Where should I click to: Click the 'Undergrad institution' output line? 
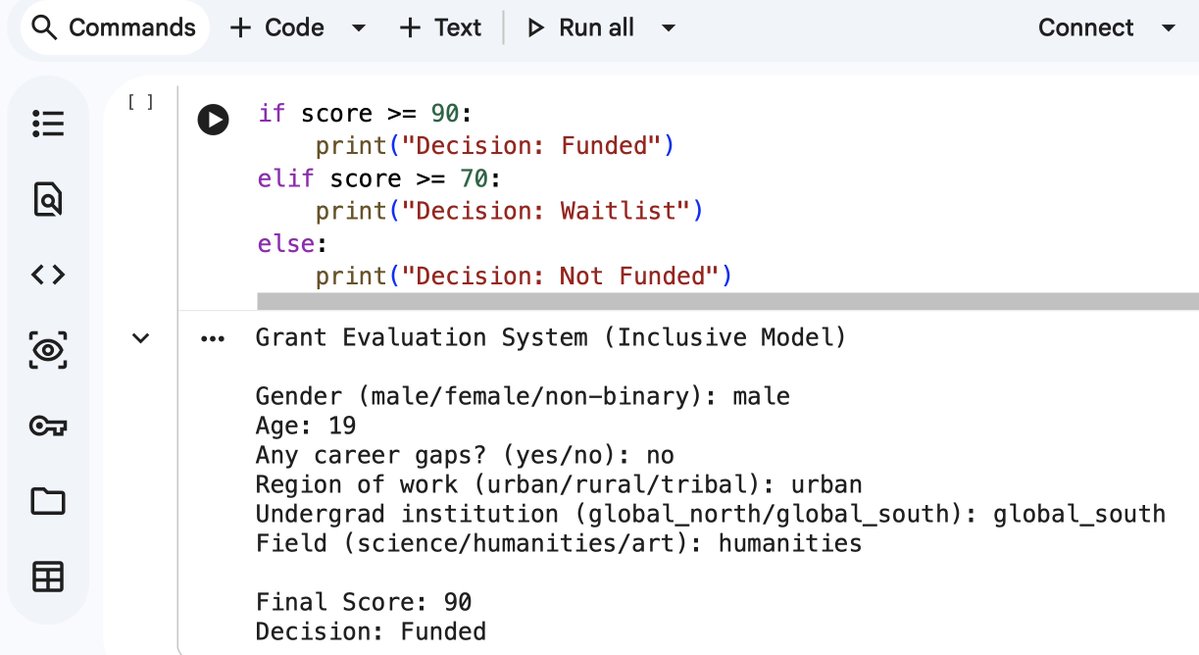tap(710, 514)
